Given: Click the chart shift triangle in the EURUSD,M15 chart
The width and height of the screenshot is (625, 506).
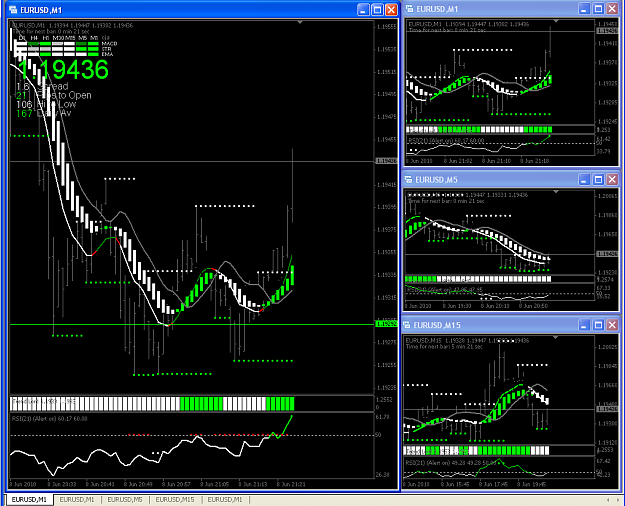Looking at the screenshot, I should coord(556,338).
